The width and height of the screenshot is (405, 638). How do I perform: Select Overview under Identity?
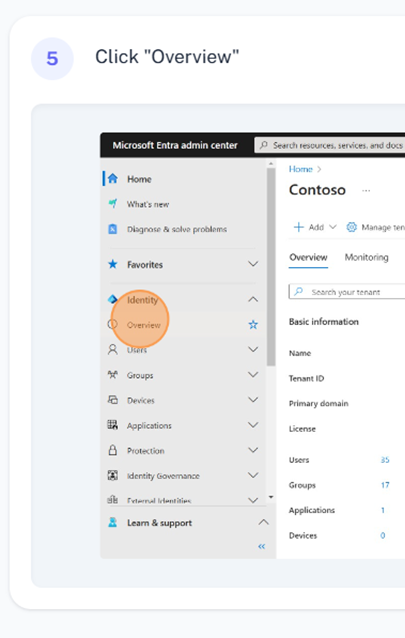click(x=144, y=325)
